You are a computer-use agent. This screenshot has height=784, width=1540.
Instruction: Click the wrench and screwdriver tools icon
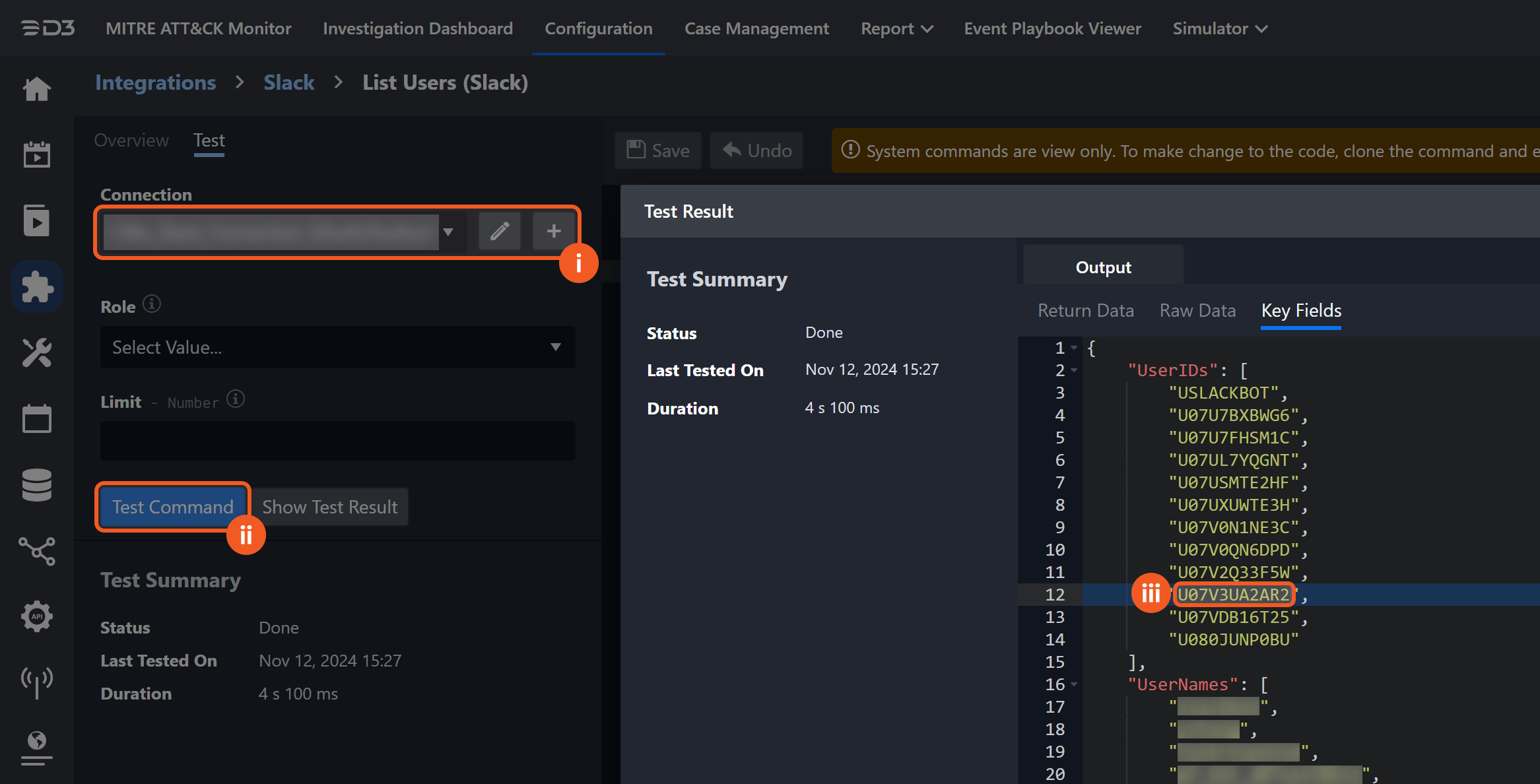pos(37,353)
